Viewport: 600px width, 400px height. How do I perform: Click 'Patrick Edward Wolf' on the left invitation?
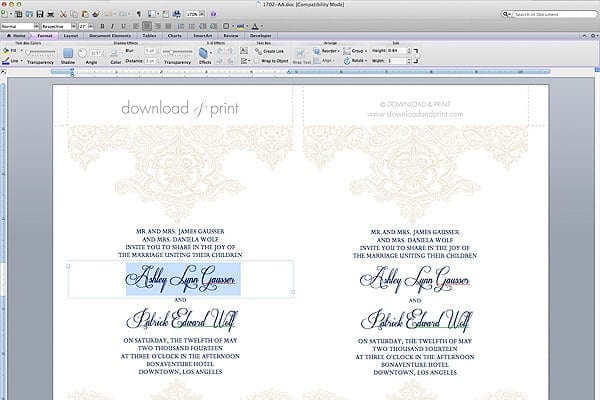182,320
